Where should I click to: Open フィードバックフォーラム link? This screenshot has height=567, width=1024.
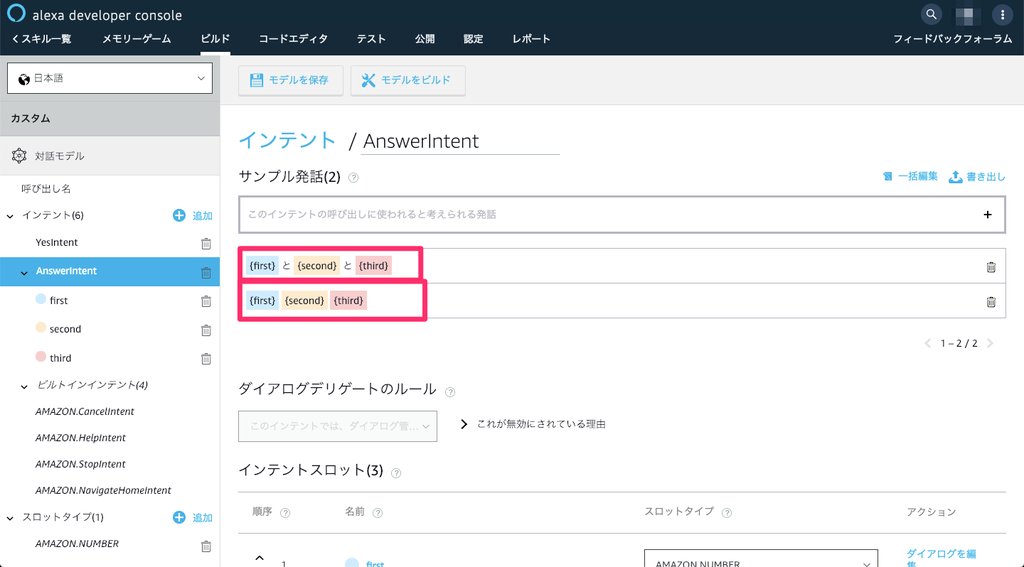(x=952, y=39)
